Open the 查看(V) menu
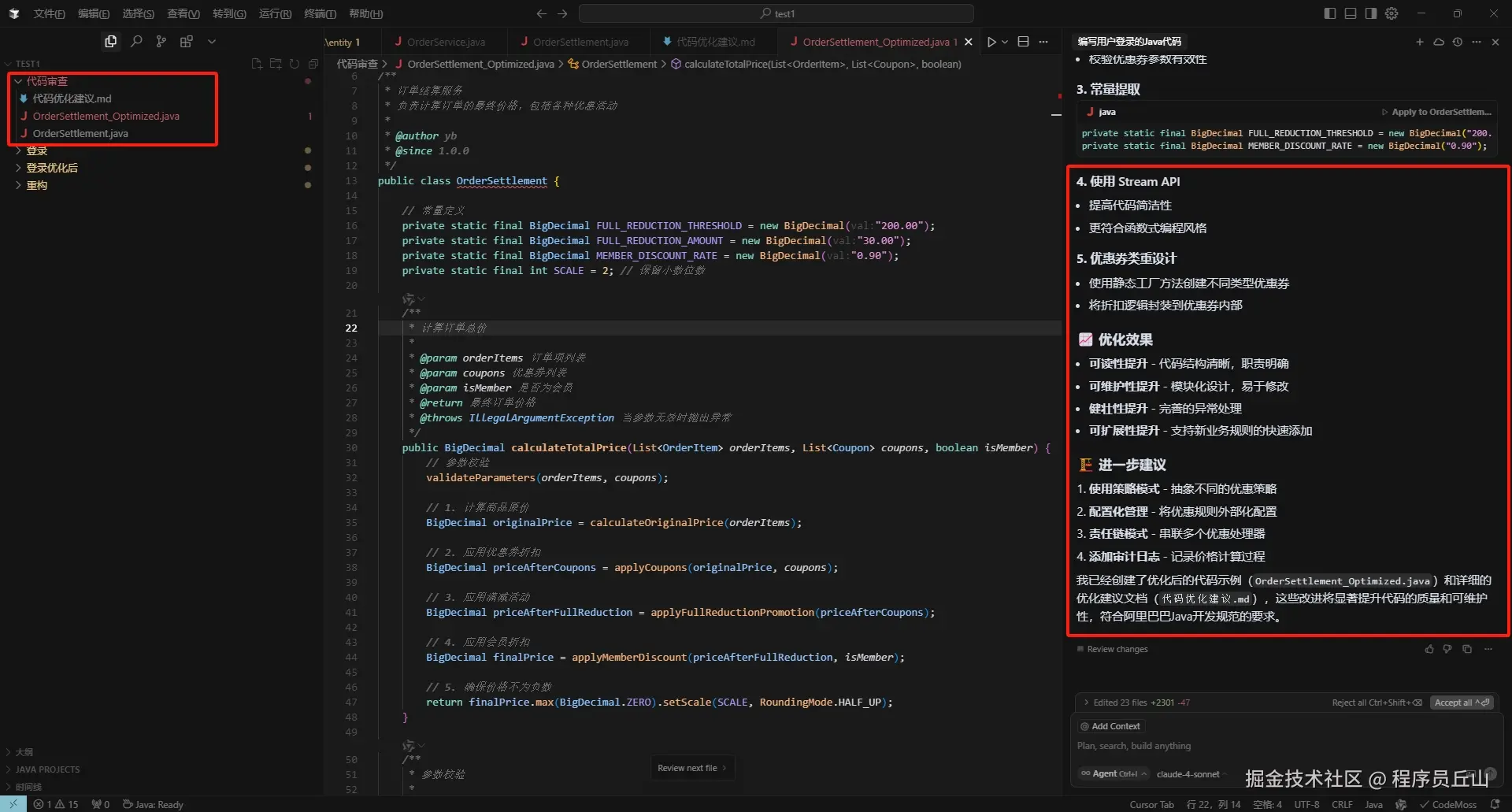The image size is (1512, 812). click(183, 13)
